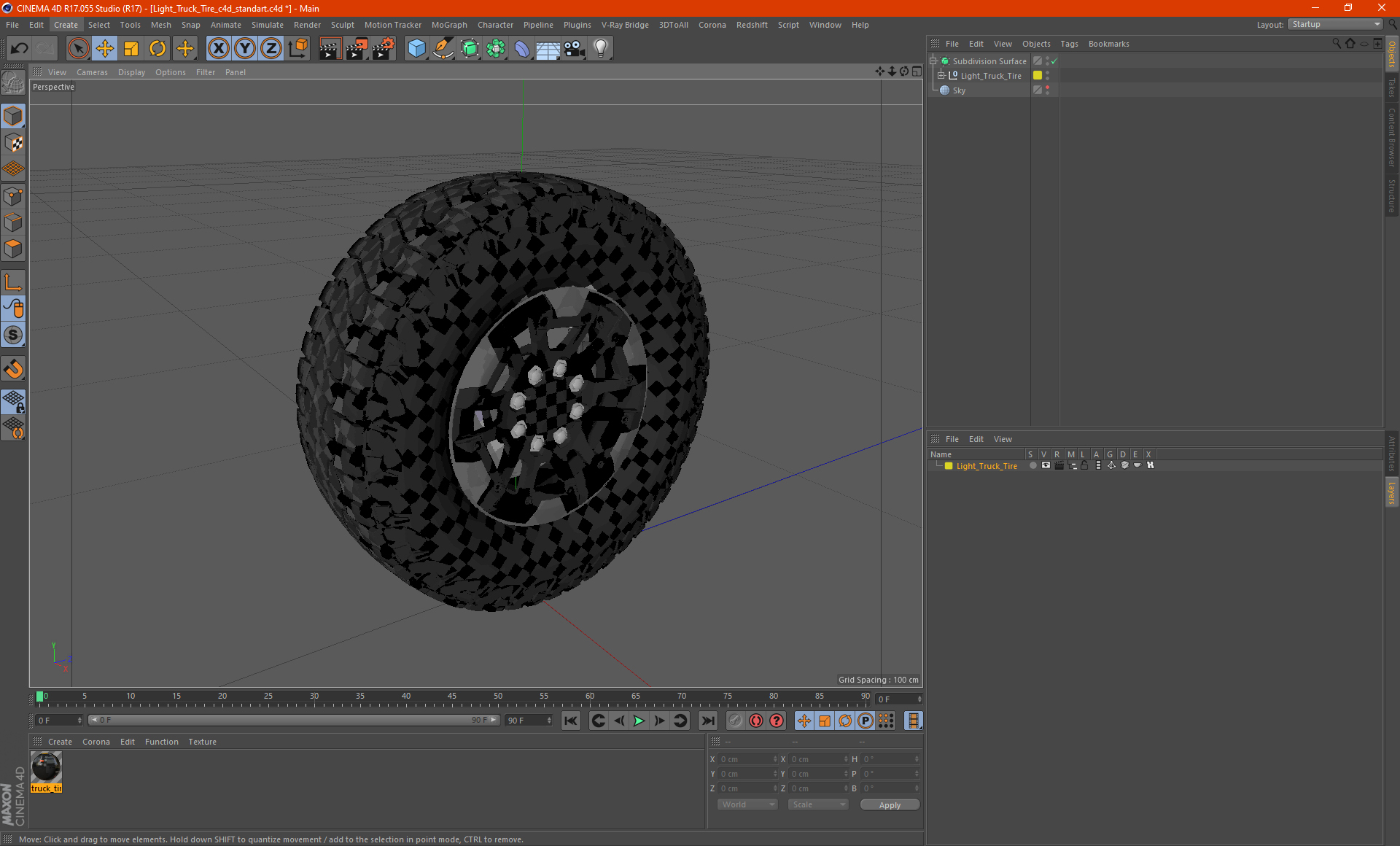This screenshot has height=846, width=1400.
Task: Open the Array green cloner icon
Action: [496, 49]
